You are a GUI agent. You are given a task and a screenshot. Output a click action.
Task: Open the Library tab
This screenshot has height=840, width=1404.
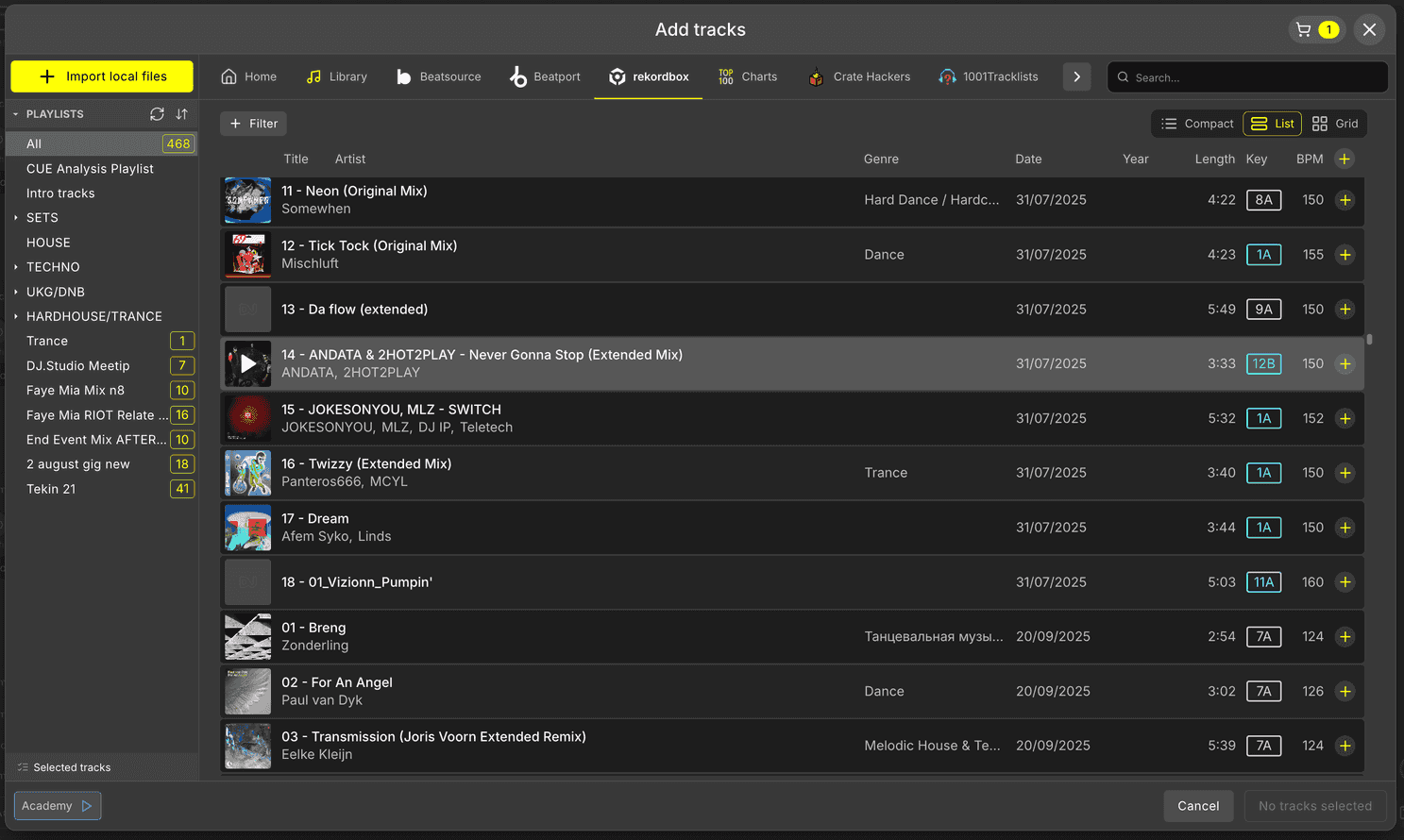[336, 76]
